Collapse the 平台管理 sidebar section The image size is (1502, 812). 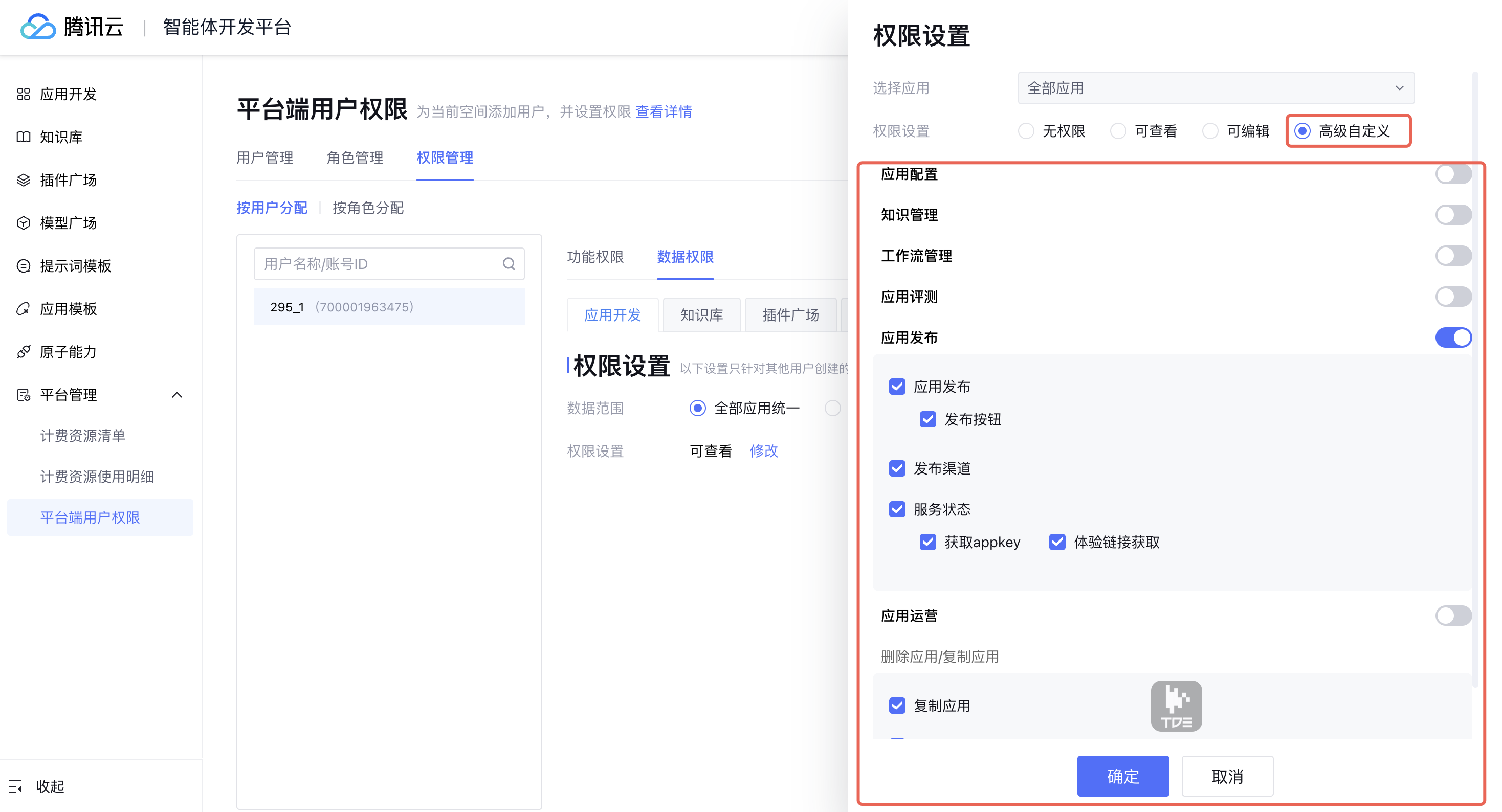click(x=178, y=395)
